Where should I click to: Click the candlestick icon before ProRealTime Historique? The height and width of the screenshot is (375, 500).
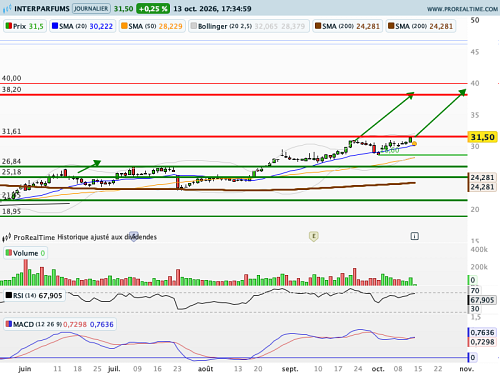(x=7, y=237)
